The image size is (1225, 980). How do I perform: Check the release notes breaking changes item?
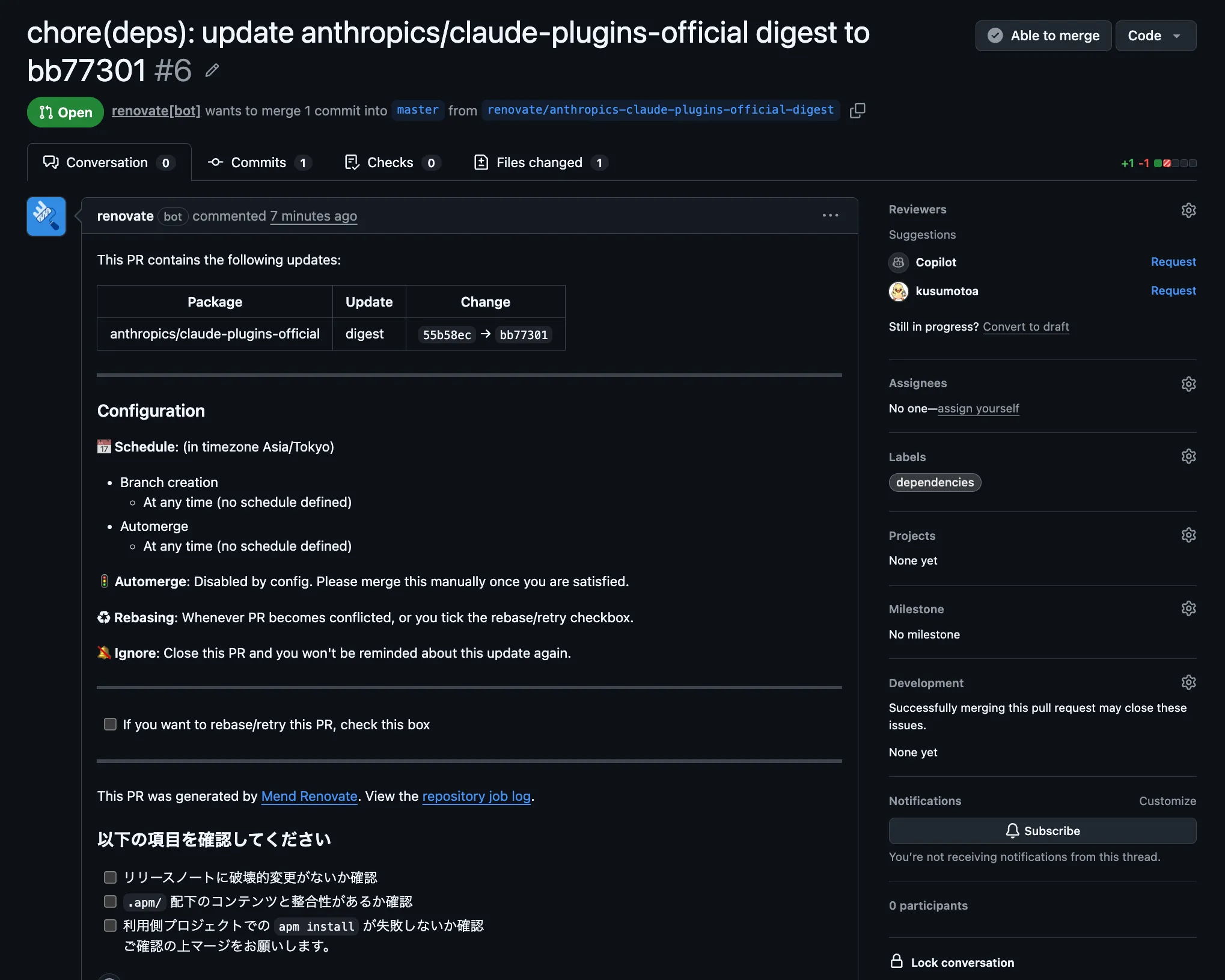pyautogui.click(x=110, y=877)
